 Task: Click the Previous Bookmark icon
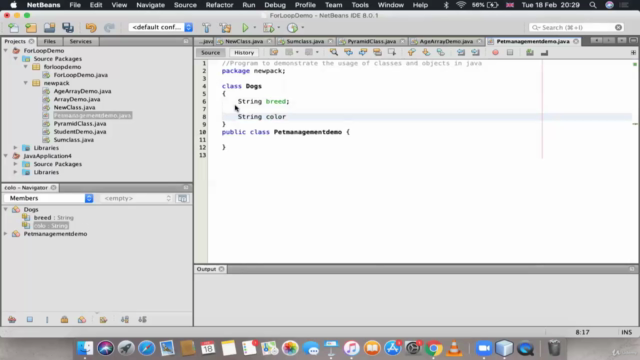411,52
